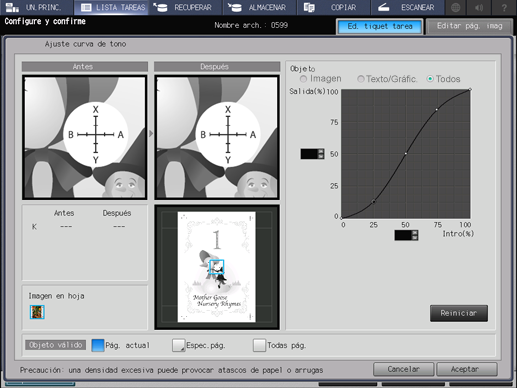The height and width of the screenshot is (388, 517).
Task: Select Todos object radio button
Action: (x=430, y=79)
